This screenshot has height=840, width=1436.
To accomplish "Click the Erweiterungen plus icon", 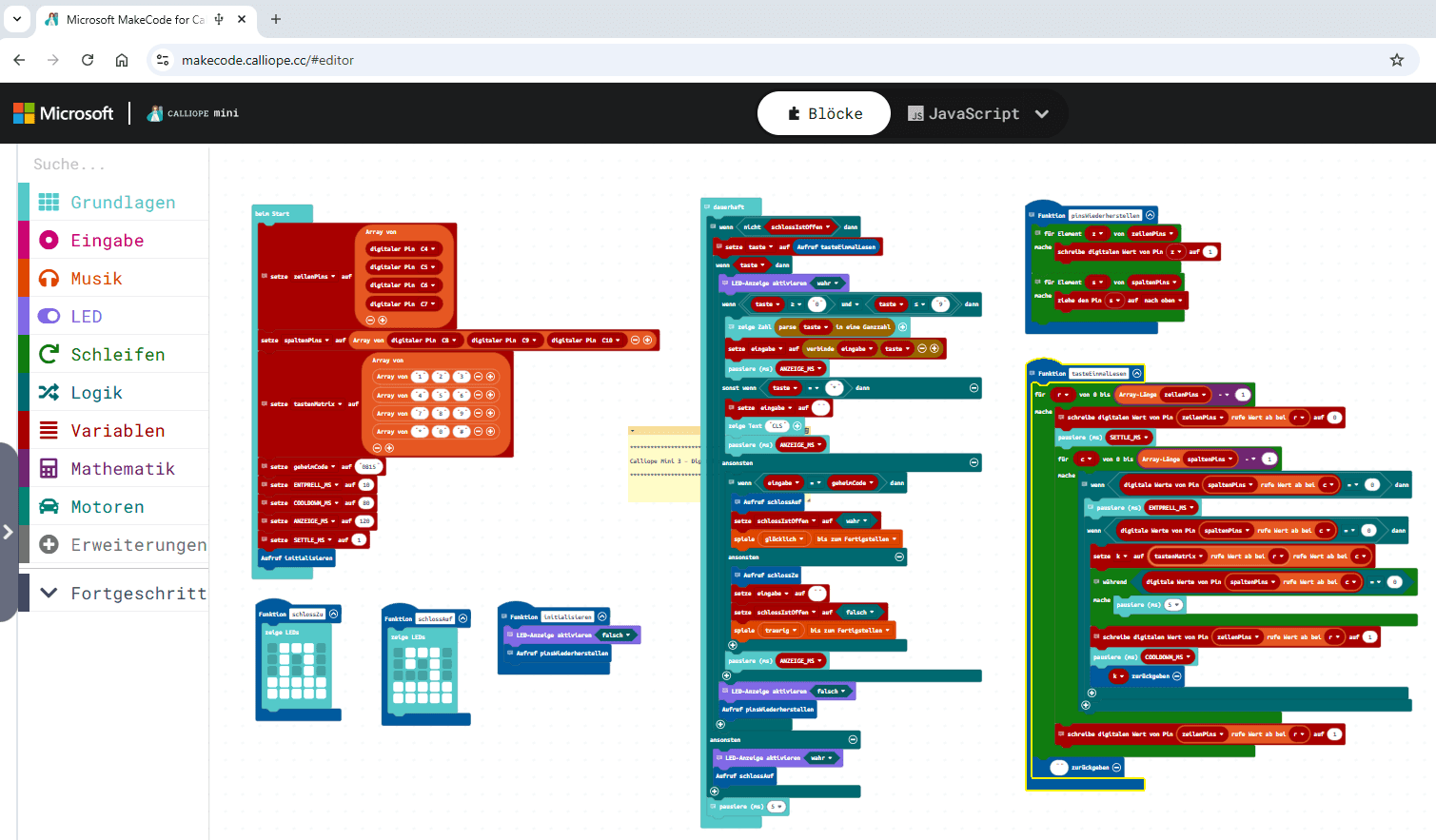I will point(49,545).
